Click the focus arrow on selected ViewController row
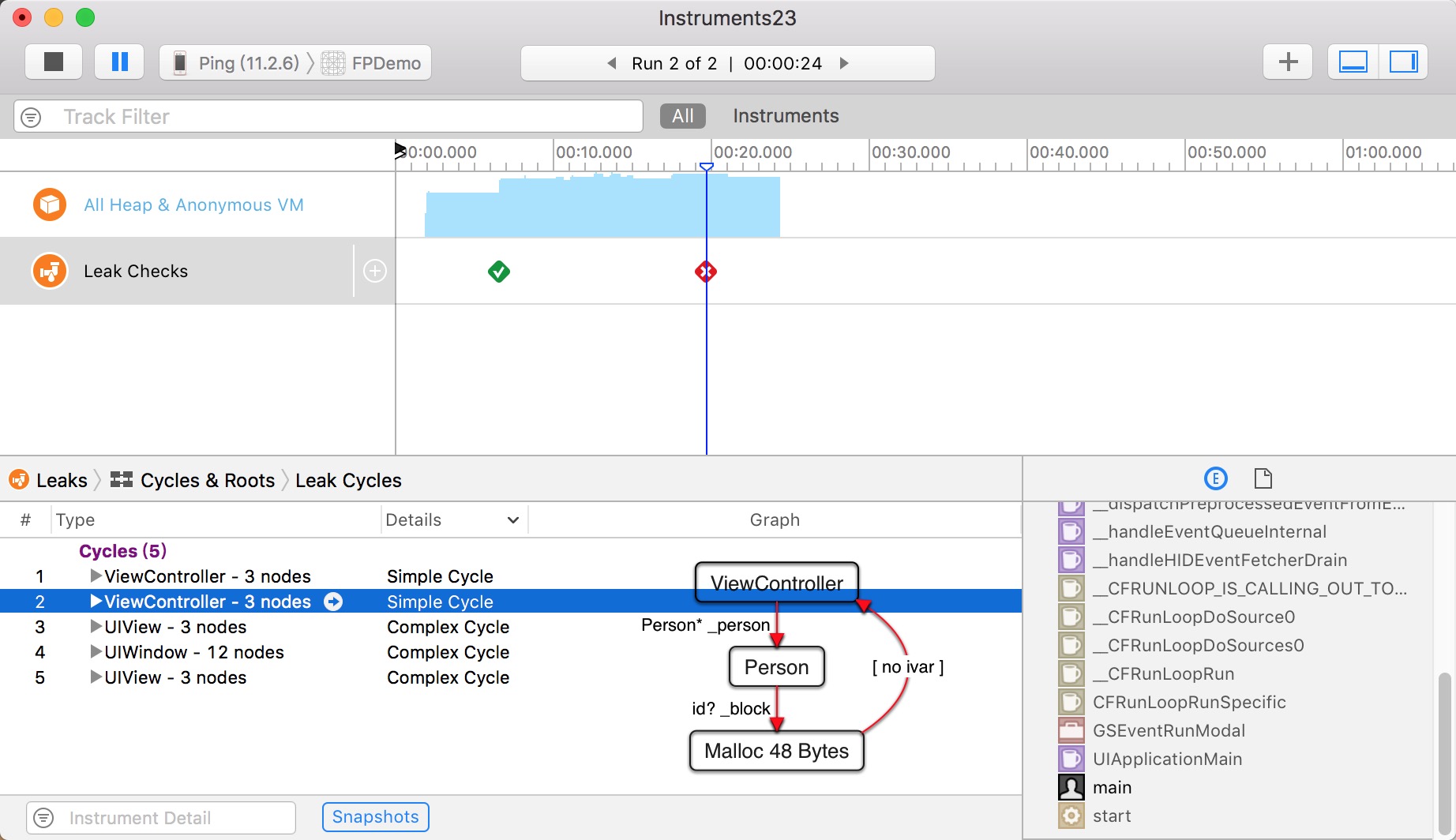Viewport: 1456px width, 840px height. tap(334, 602)
